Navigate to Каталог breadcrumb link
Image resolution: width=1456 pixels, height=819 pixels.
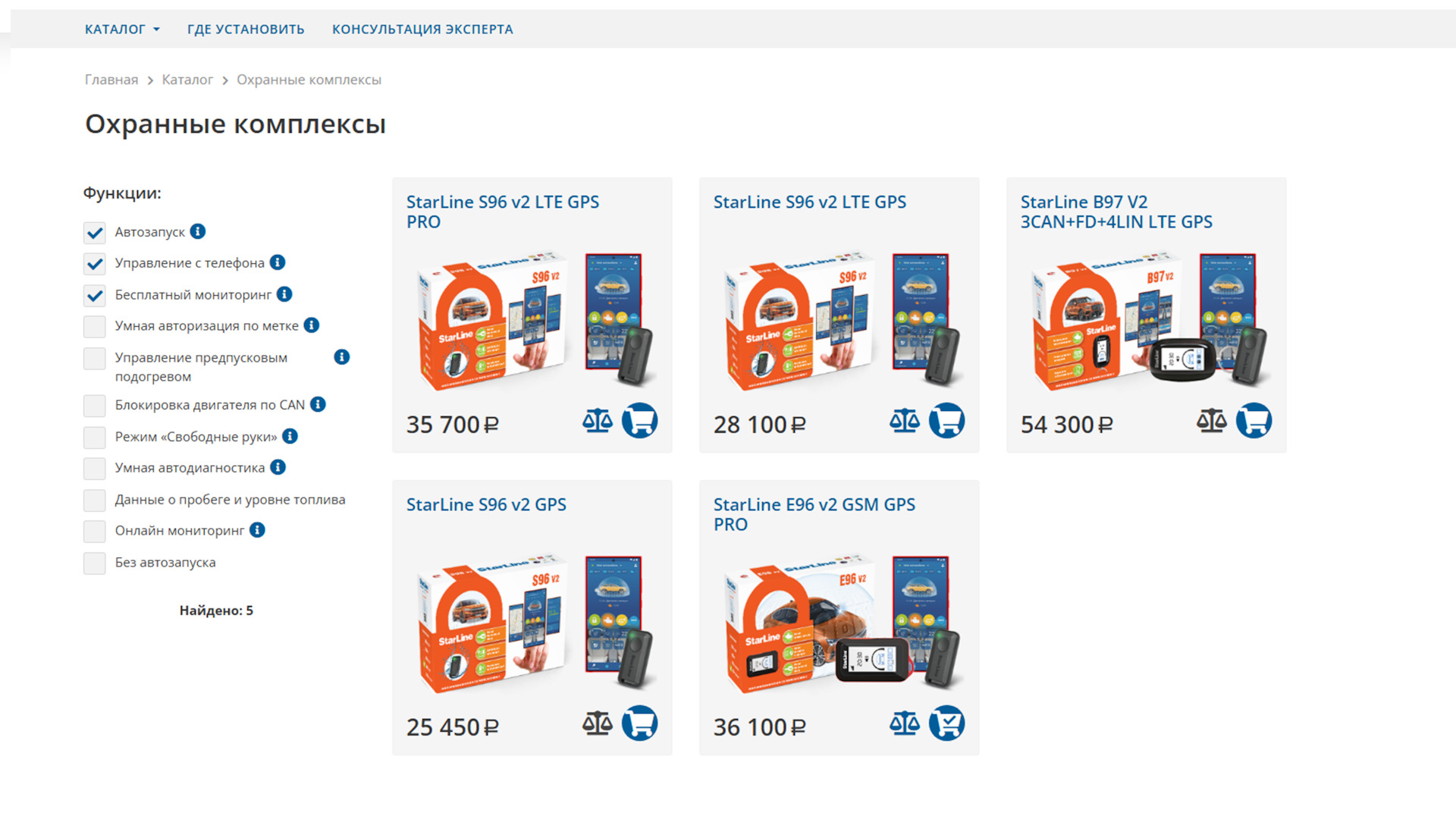[x=187, y=80]
